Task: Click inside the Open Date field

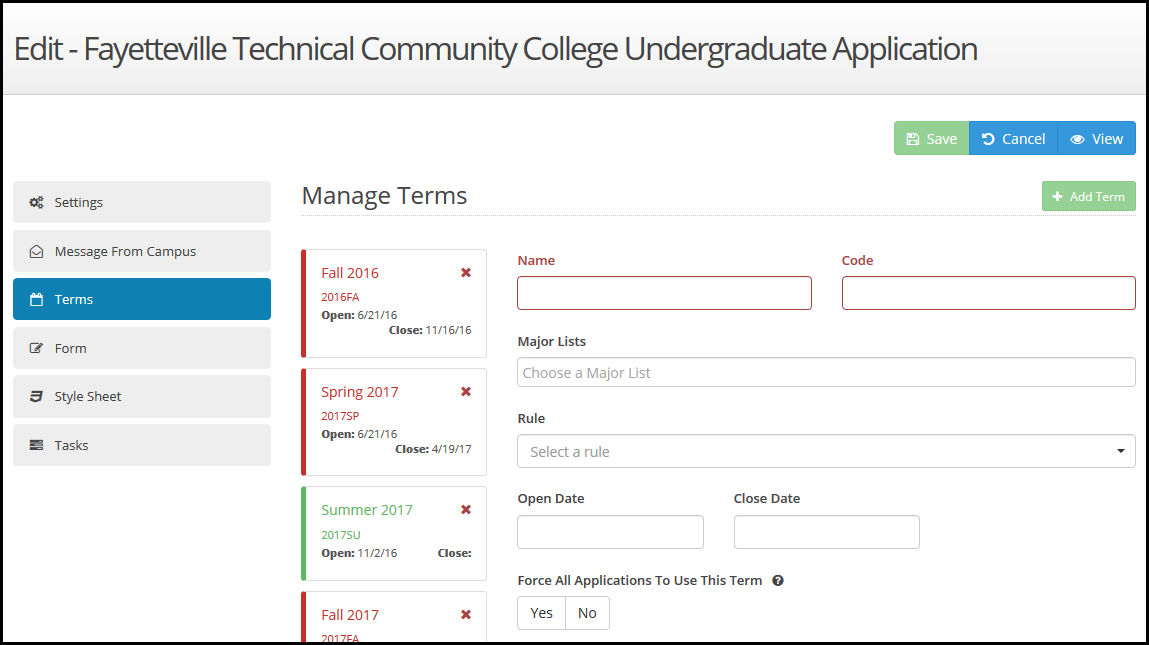Action: point(610,532)
